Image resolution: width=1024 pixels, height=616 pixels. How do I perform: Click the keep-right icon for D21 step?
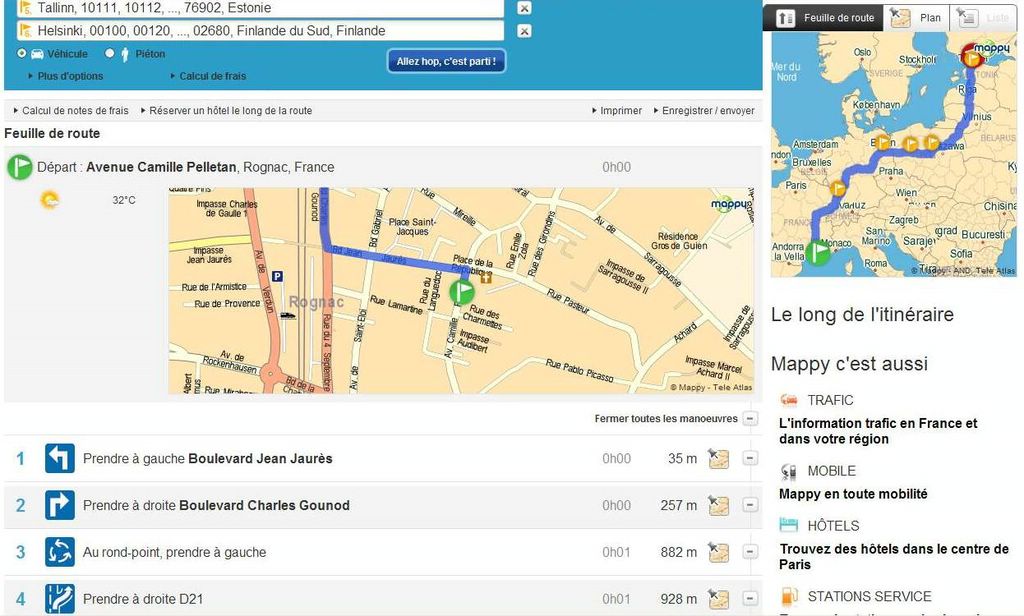(x=59, y=599)
